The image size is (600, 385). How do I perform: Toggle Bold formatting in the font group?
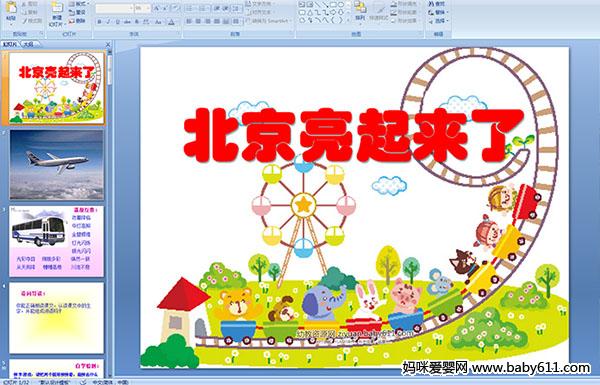click(x=99, y=22)
